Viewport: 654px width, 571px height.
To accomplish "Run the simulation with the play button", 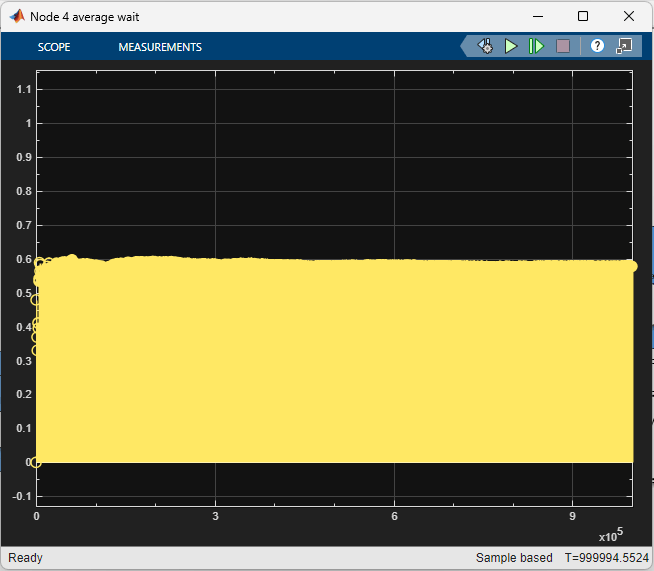I will pyautogui.click(x=511, y=46).
